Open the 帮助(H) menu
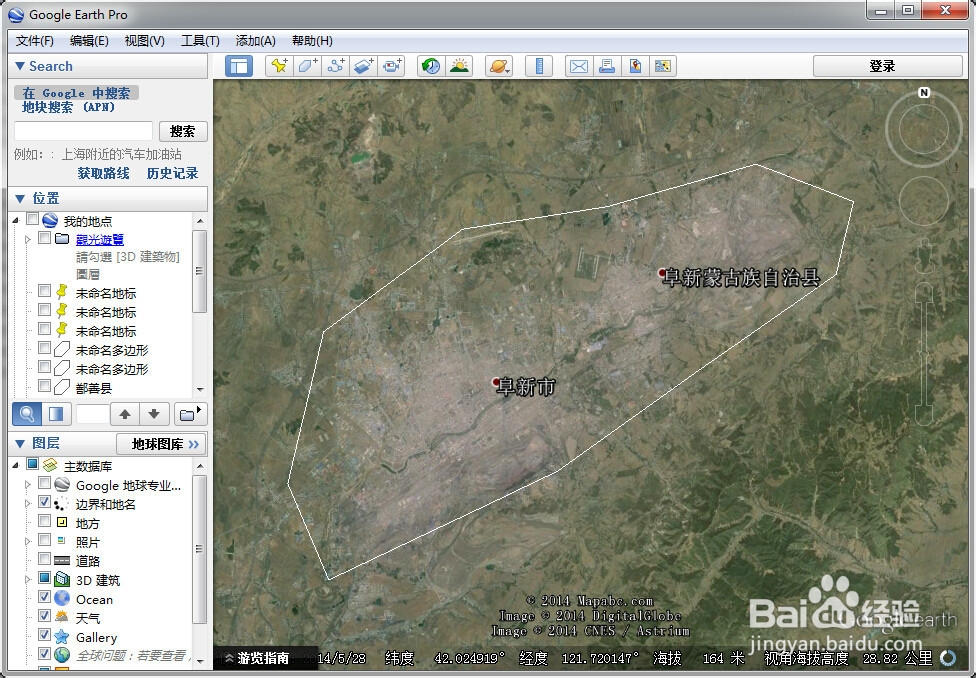Screen dimensions: 976x678 (x=312, y=41)
